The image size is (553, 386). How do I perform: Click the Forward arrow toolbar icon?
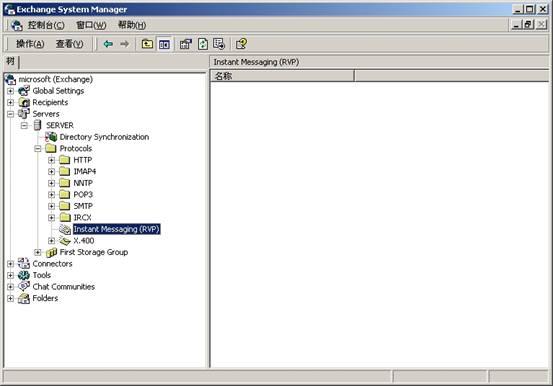click(x=124, y=44)
